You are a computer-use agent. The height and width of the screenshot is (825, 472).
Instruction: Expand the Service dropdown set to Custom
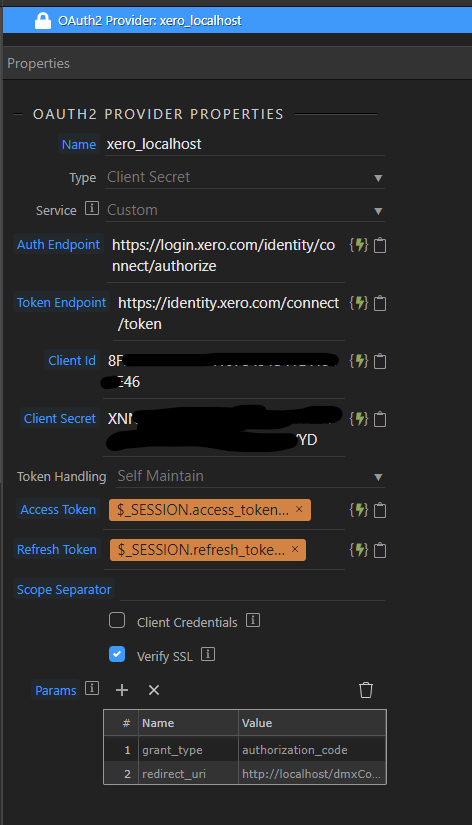245,210
